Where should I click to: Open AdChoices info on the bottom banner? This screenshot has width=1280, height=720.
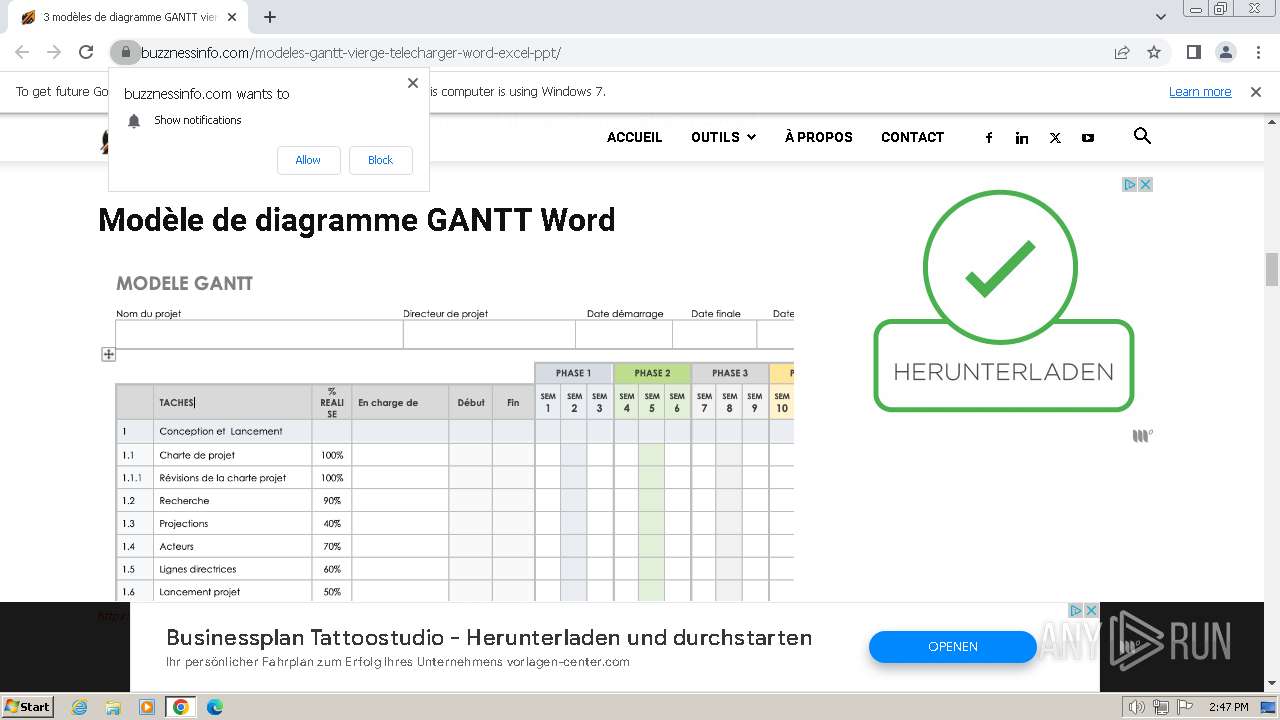click(1076, 610)
